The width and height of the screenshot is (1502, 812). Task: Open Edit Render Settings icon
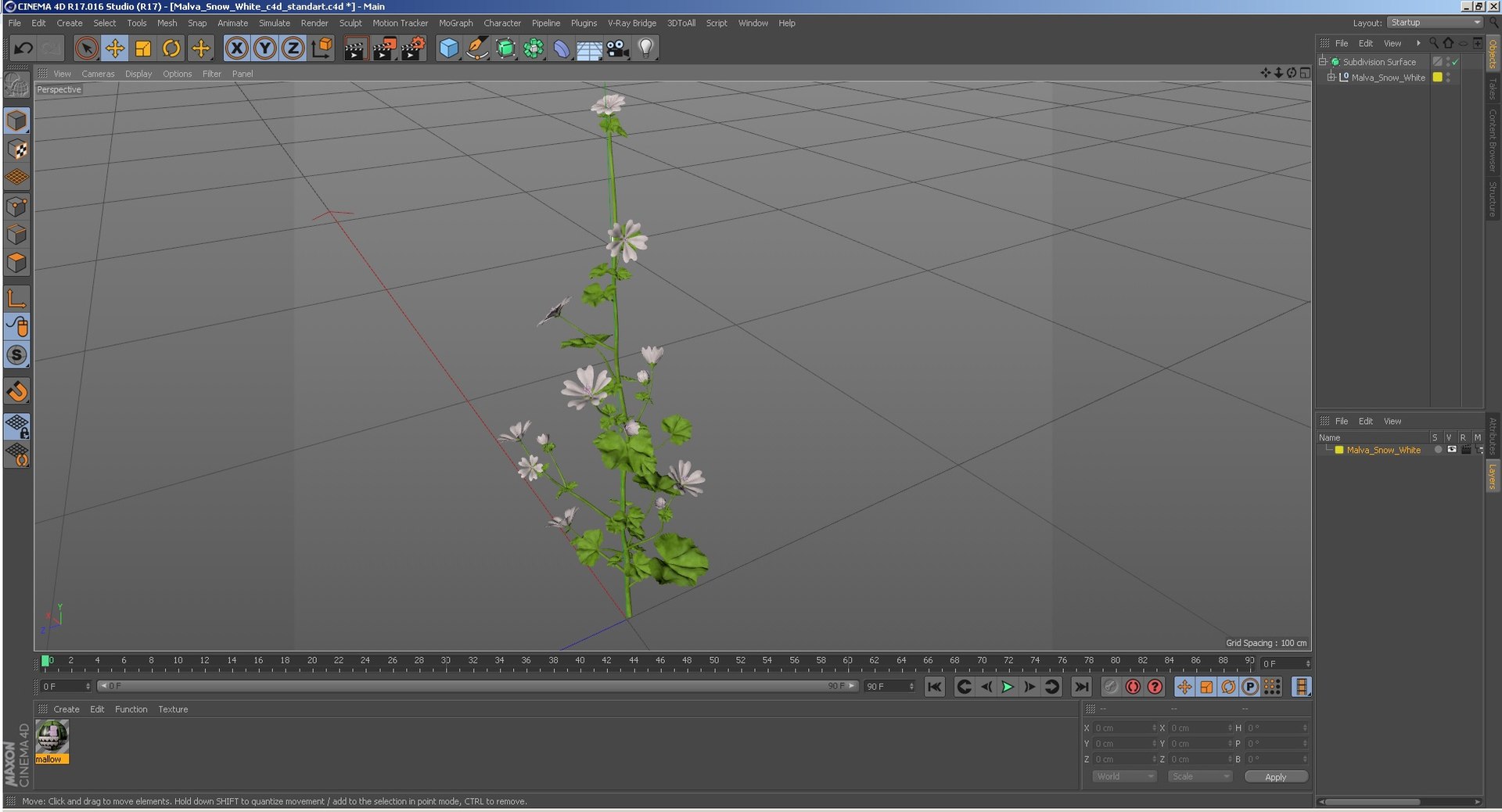click(x=413, y=49)
